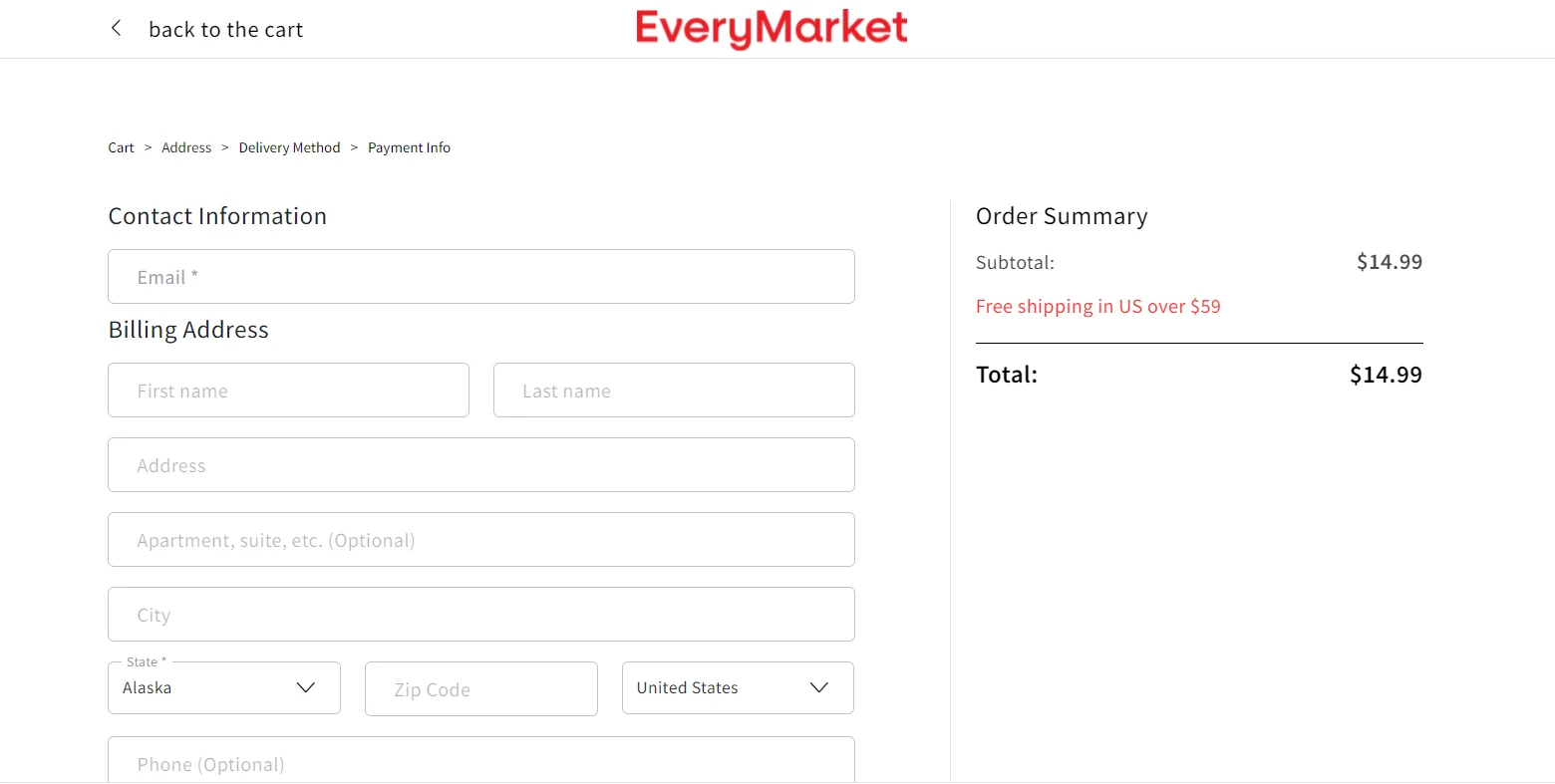Select the Payment Info breadcrumb
The height and width of the screenshot is (784, 1555).
click(x=409, y=147)
